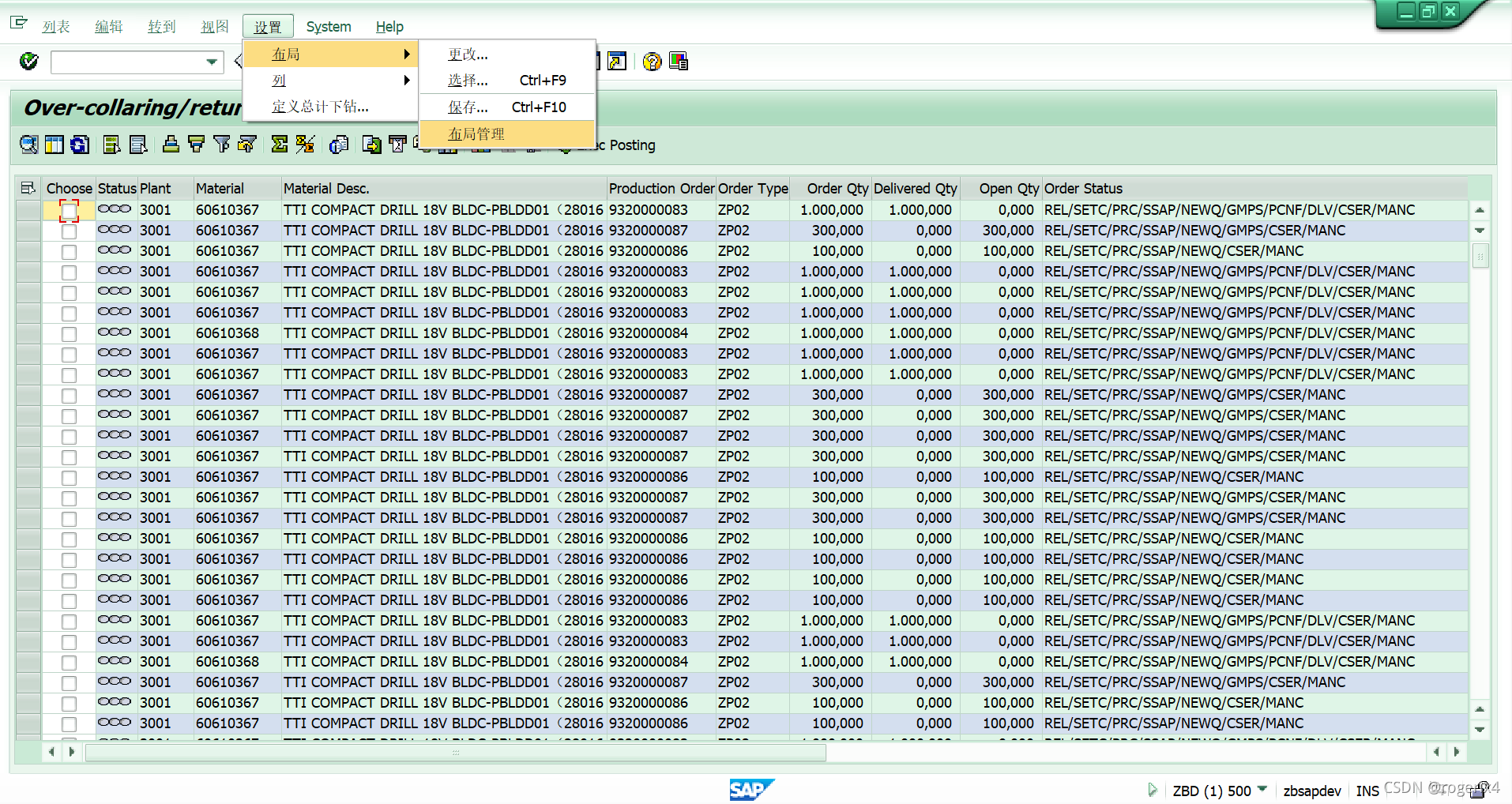Click the Deselect All rows icon
This screenshot has height=804, width=1512.
click(138, 144)
